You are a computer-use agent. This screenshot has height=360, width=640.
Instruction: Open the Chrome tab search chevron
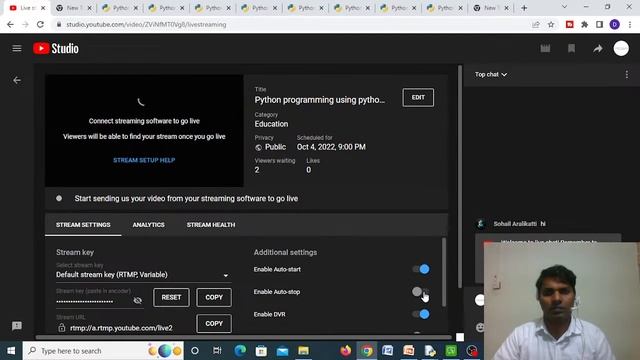click(x=564, y=7)
